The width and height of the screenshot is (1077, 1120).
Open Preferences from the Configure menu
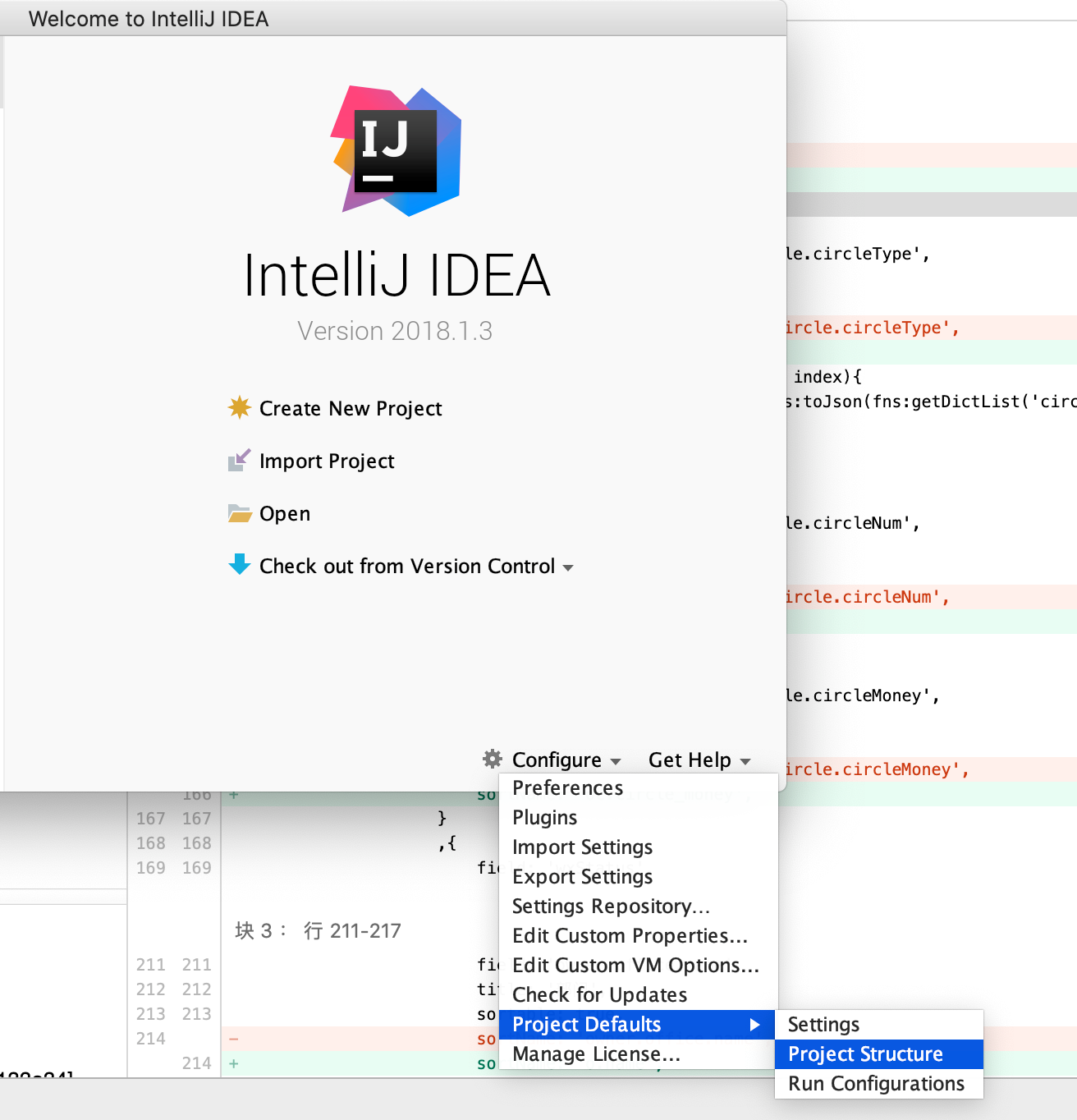coord(567,788)
